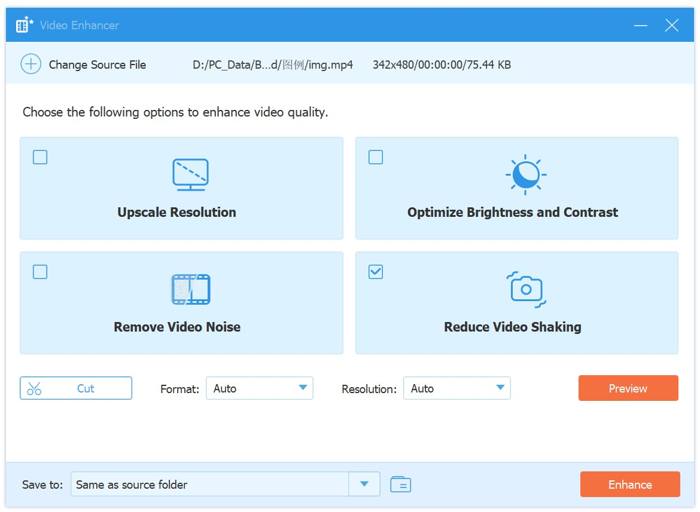700x512 pixels.
Task: Click the source file path img.mp4
Action: coord(273,65)
